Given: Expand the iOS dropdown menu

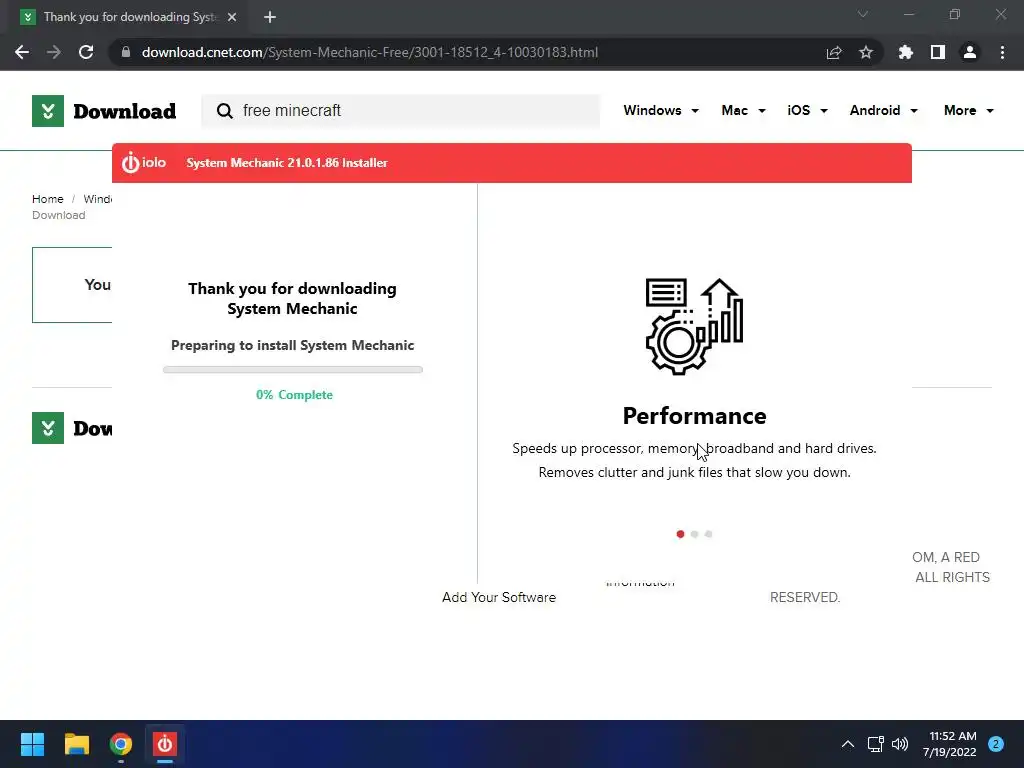Looking at the screenshot, I should pos(807,110).
